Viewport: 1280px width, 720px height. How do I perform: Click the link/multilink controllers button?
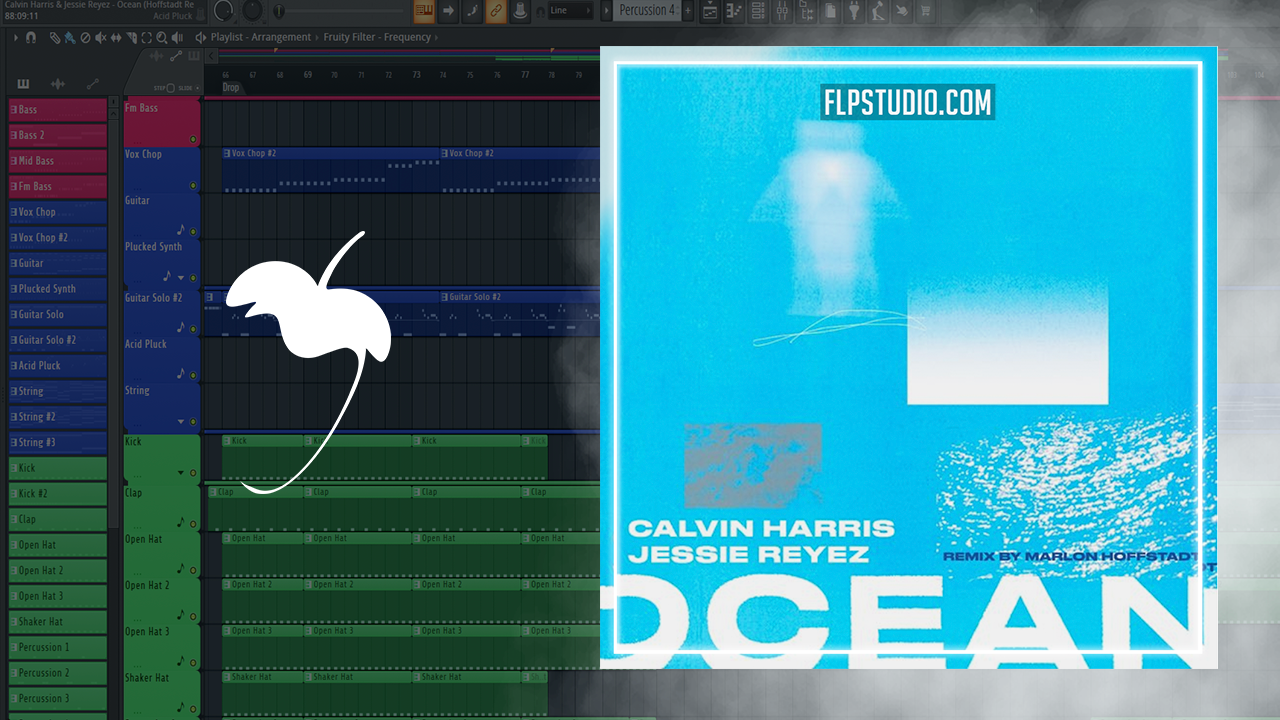[495, 12]
